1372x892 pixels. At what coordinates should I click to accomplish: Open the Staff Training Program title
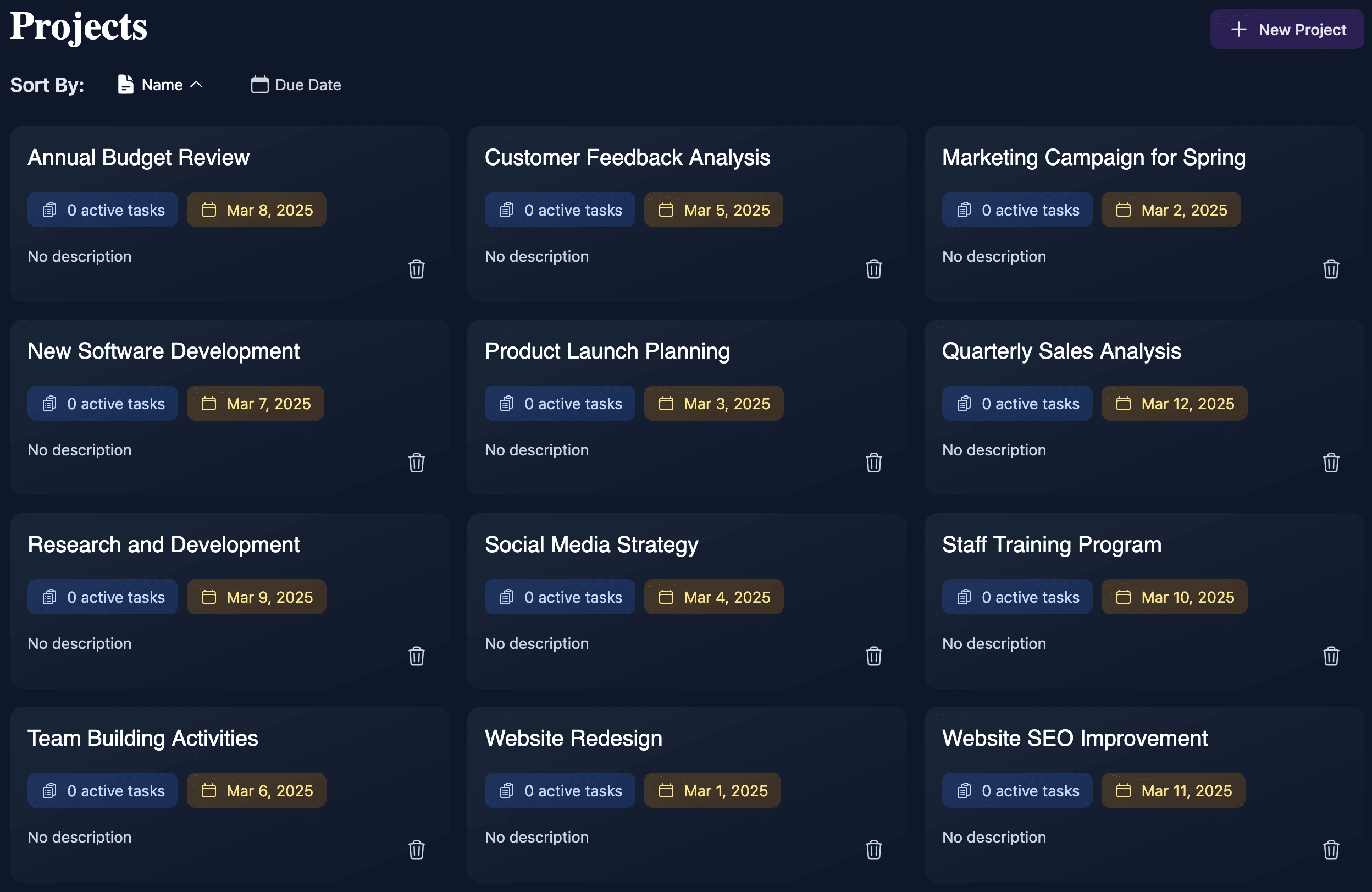tap(1052, 545)
